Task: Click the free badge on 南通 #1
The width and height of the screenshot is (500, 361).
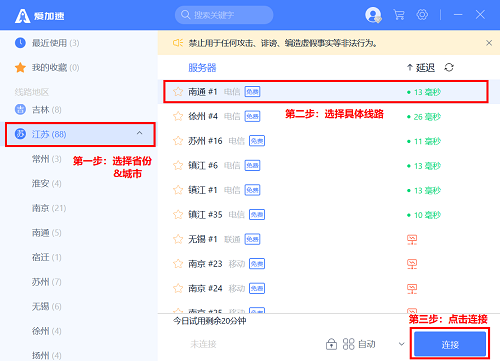Action: (x=252, y=92)
